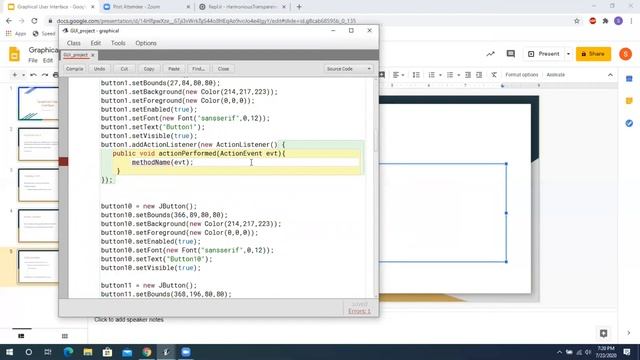Image resolution: width=640 pixels, height=360 pixels.
Task: Open comment history in Slides
Action: 511,54
